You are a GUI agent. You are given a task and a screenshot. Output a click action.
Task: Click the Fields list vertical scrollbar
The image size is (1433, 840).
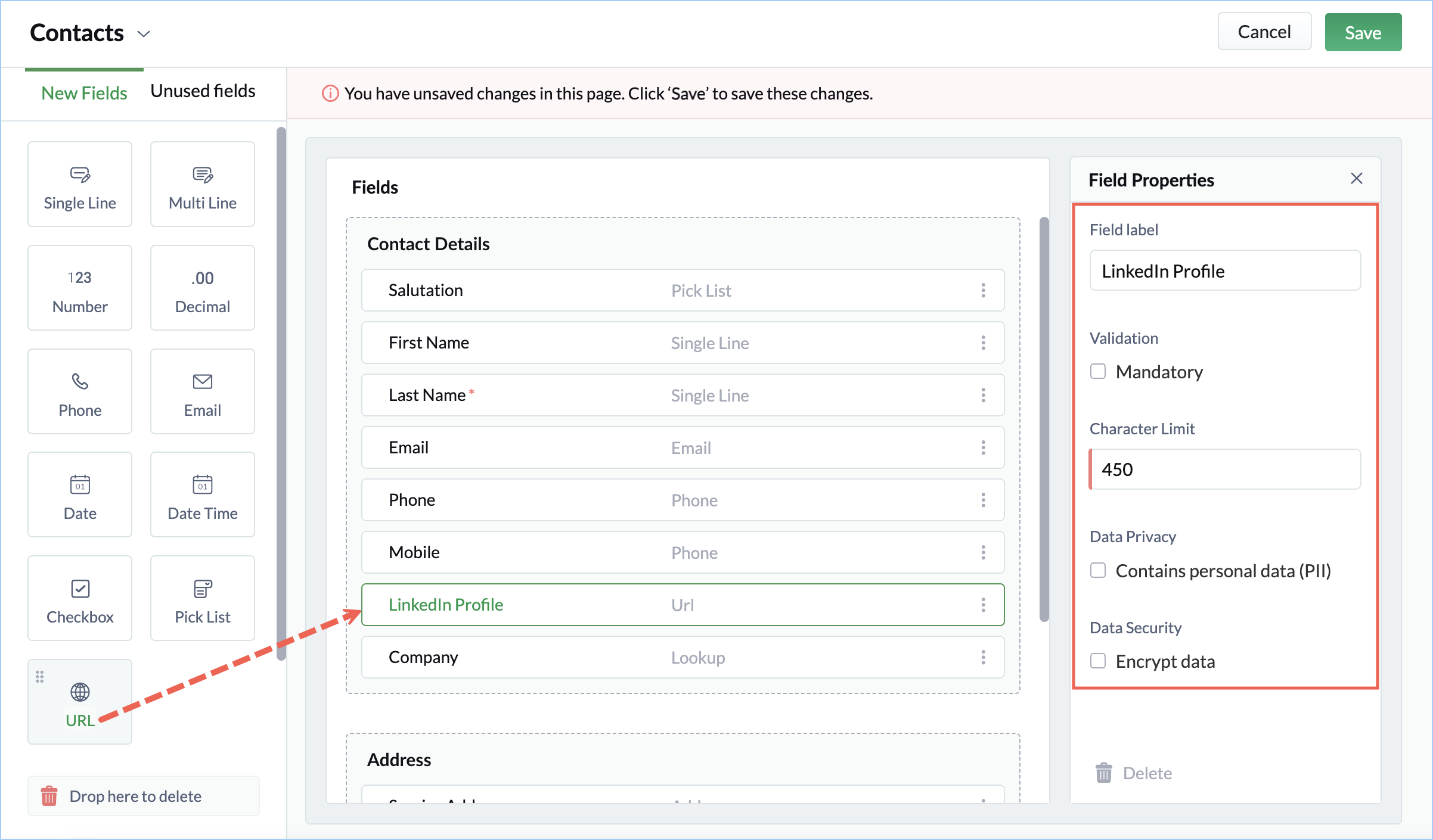coord(1044,419)
